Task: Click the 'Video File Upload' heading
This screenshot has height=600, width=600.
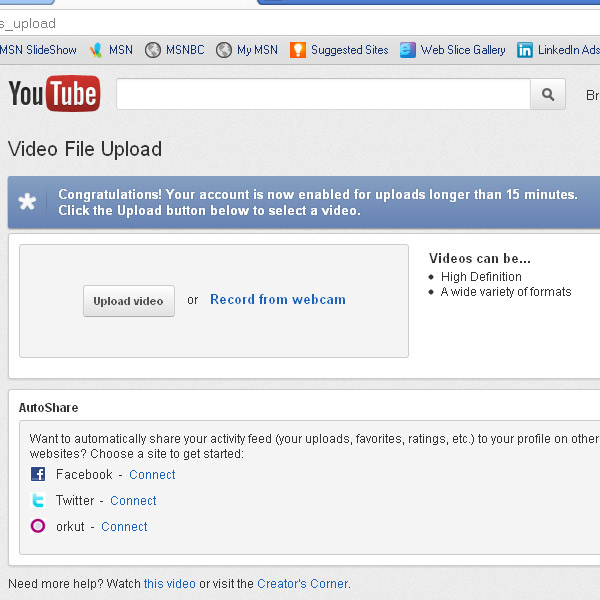Action: 85,149
